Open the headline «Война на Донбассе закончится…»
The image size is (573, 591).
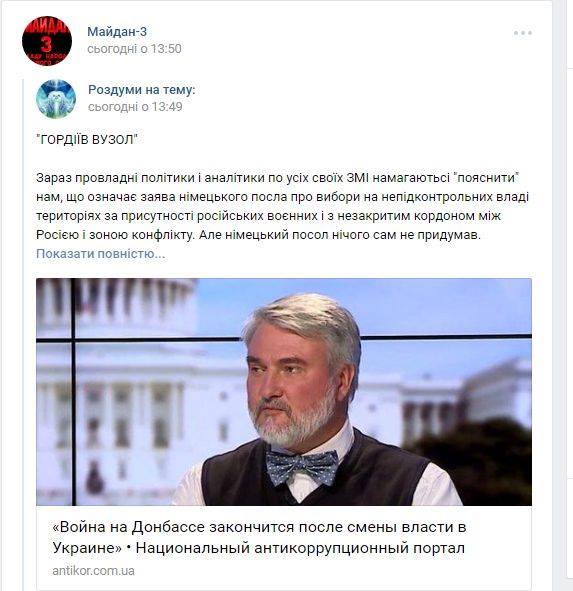[x=259, y=537]
